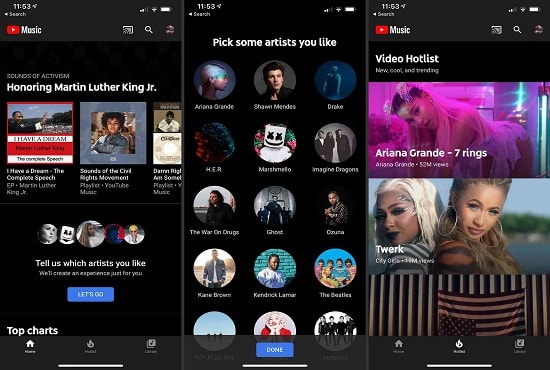The width and height of the screenshot is (550, 370).
Task: Open the Twerk video by City Girls
Action: [x=459, y=226]
